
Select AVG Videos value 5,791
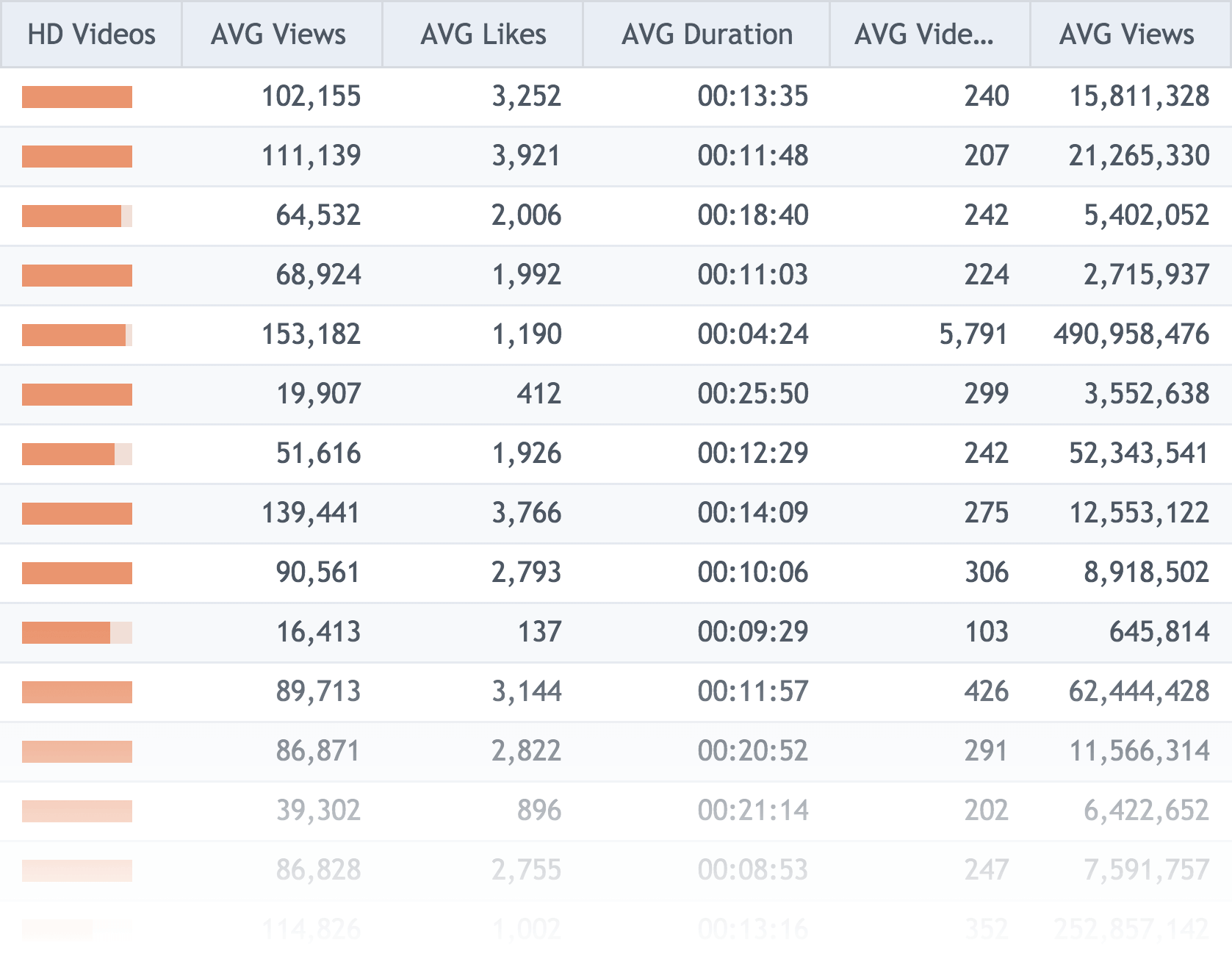click(974, 334)
